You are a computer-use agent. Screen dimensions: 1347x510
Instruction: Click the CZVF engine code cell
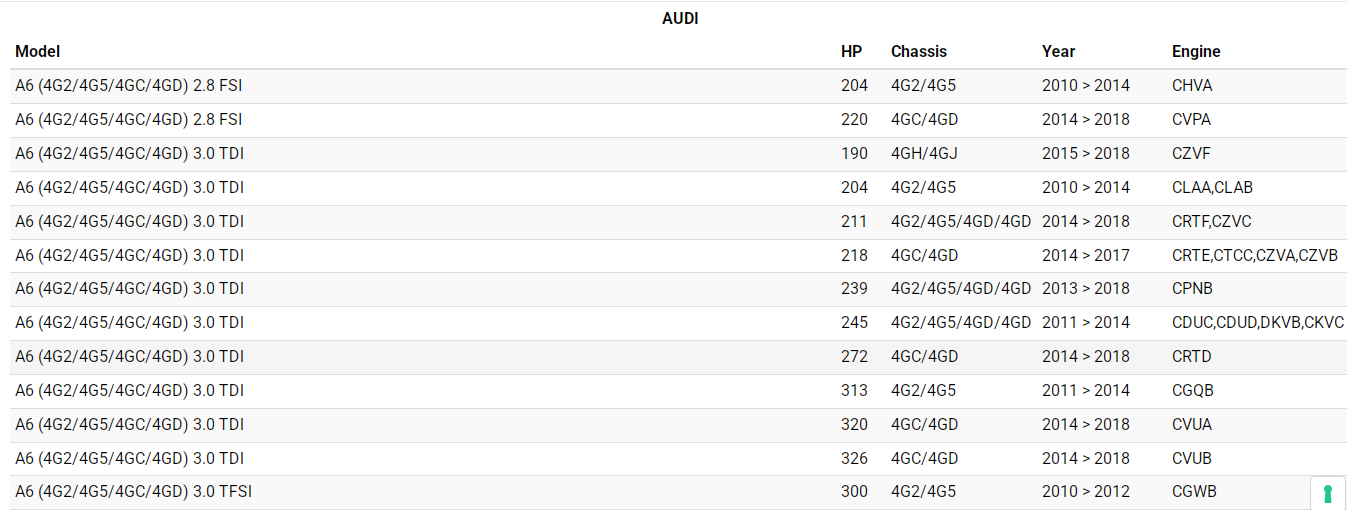coord(1193,154)
